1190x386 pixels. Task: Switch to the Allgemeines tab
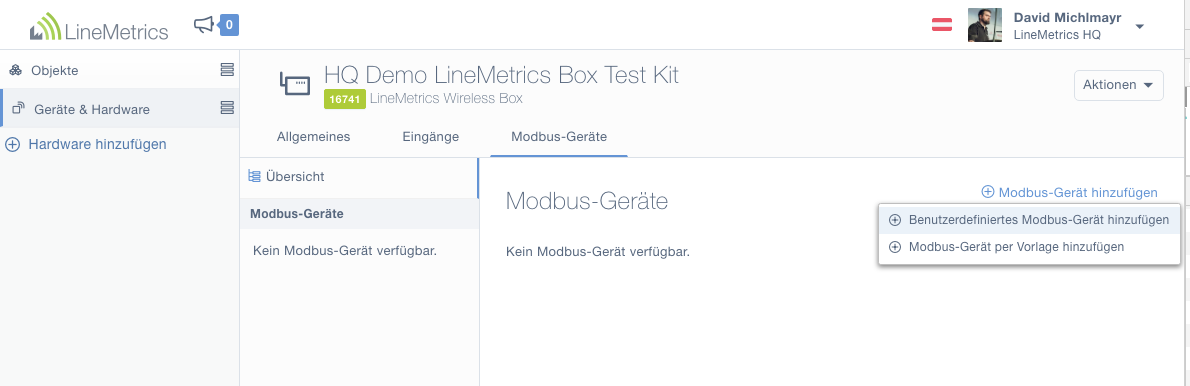click(313, 137)
